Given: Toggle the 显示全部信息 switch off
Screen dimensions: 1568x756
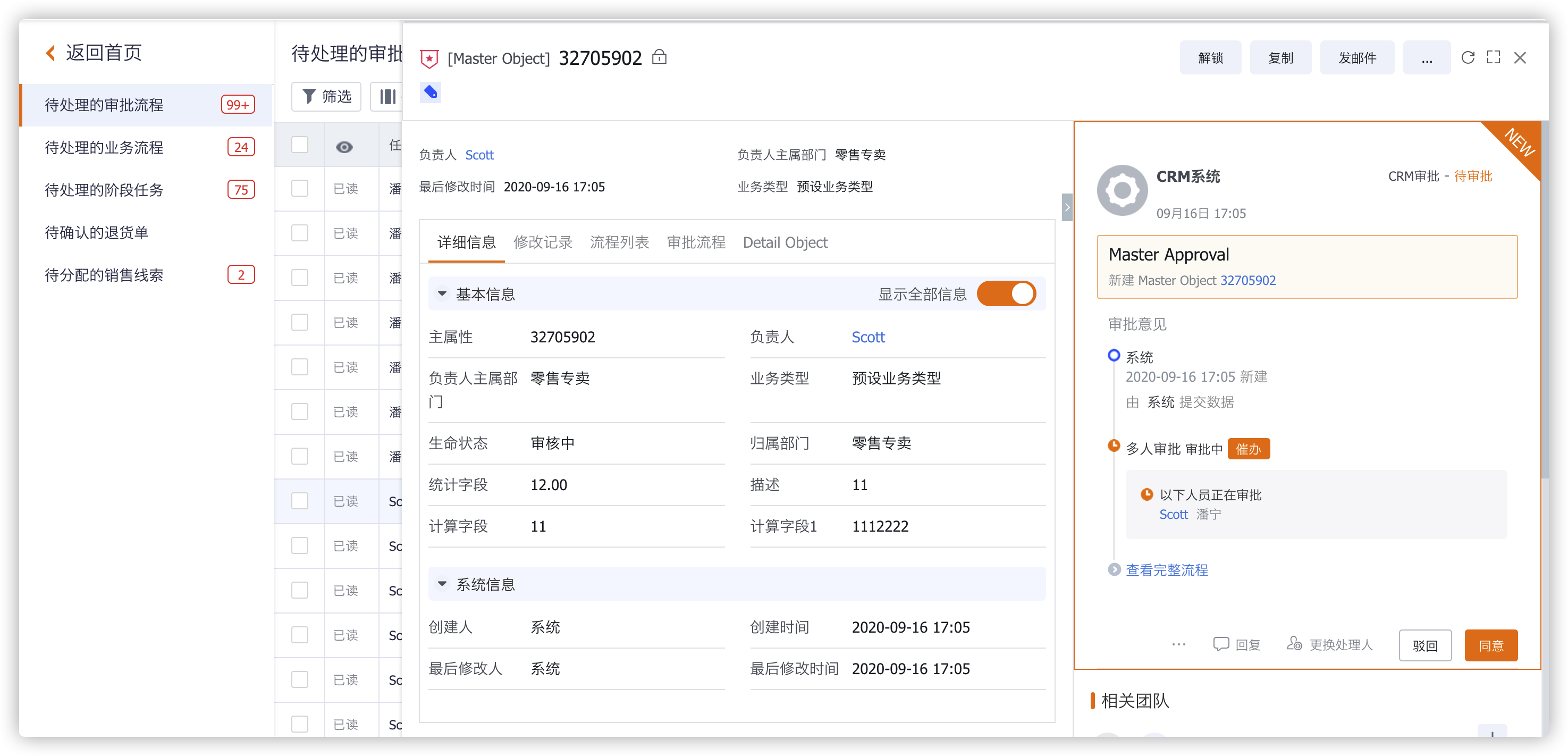Looking at the screenshot, I should coord(1006,294).
